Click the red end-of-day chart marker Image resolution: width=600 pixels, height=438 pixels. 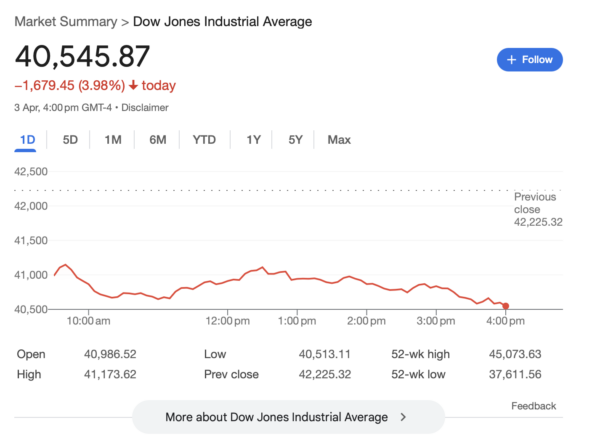[x=506, y=306]
